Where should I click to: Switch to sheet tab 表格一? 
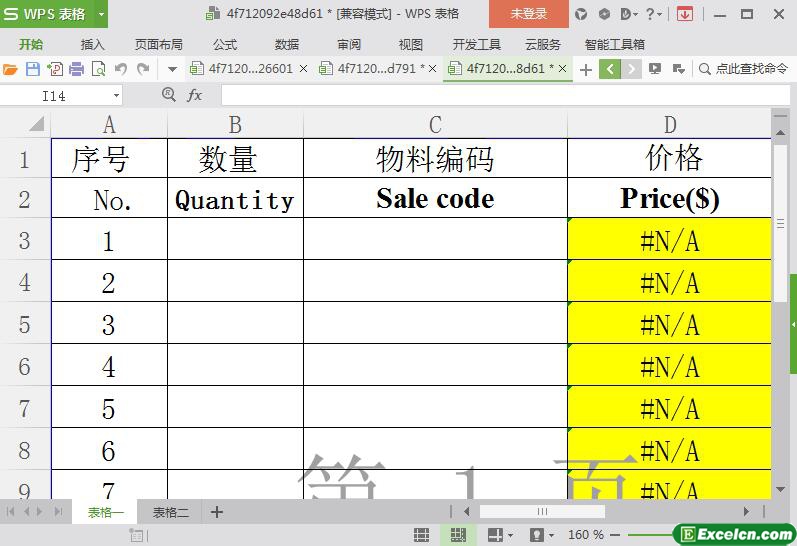click(105, 512)
